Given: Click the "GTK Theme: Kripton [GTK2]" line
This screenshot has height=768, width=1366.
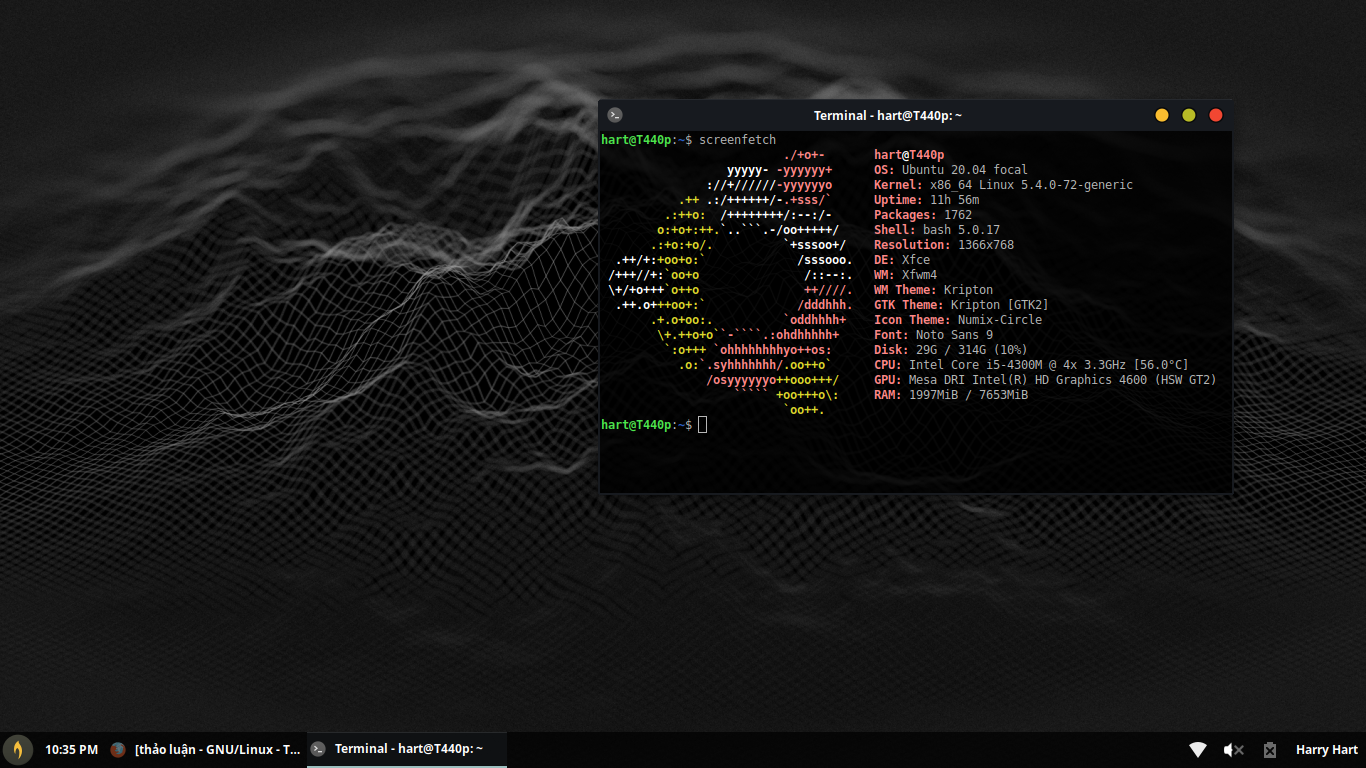Looking at the screenshot, I should [x=961, y=305].
